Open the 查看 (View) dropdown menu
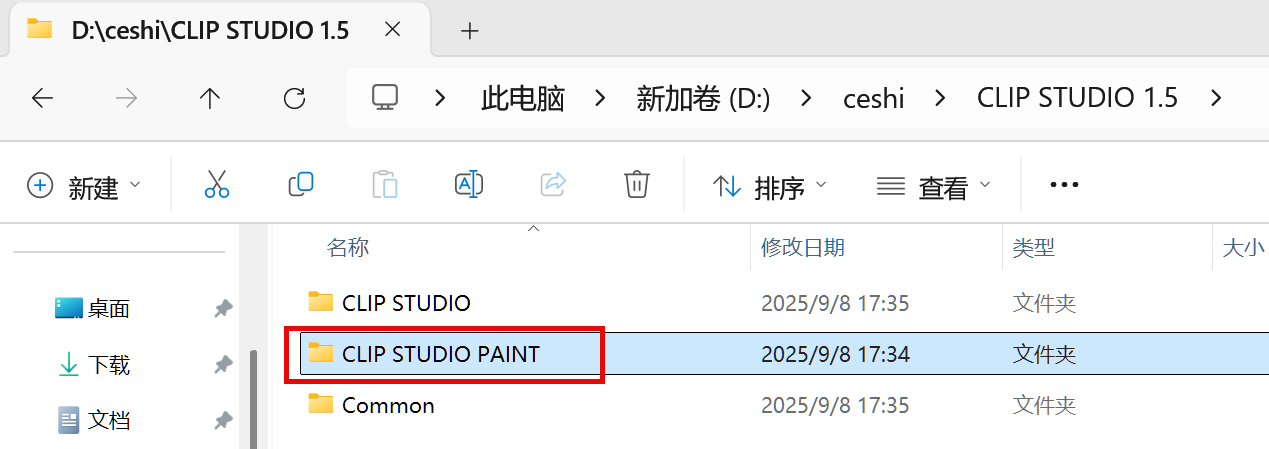Viewport: 1269px width, 449px height. (933, 186)
